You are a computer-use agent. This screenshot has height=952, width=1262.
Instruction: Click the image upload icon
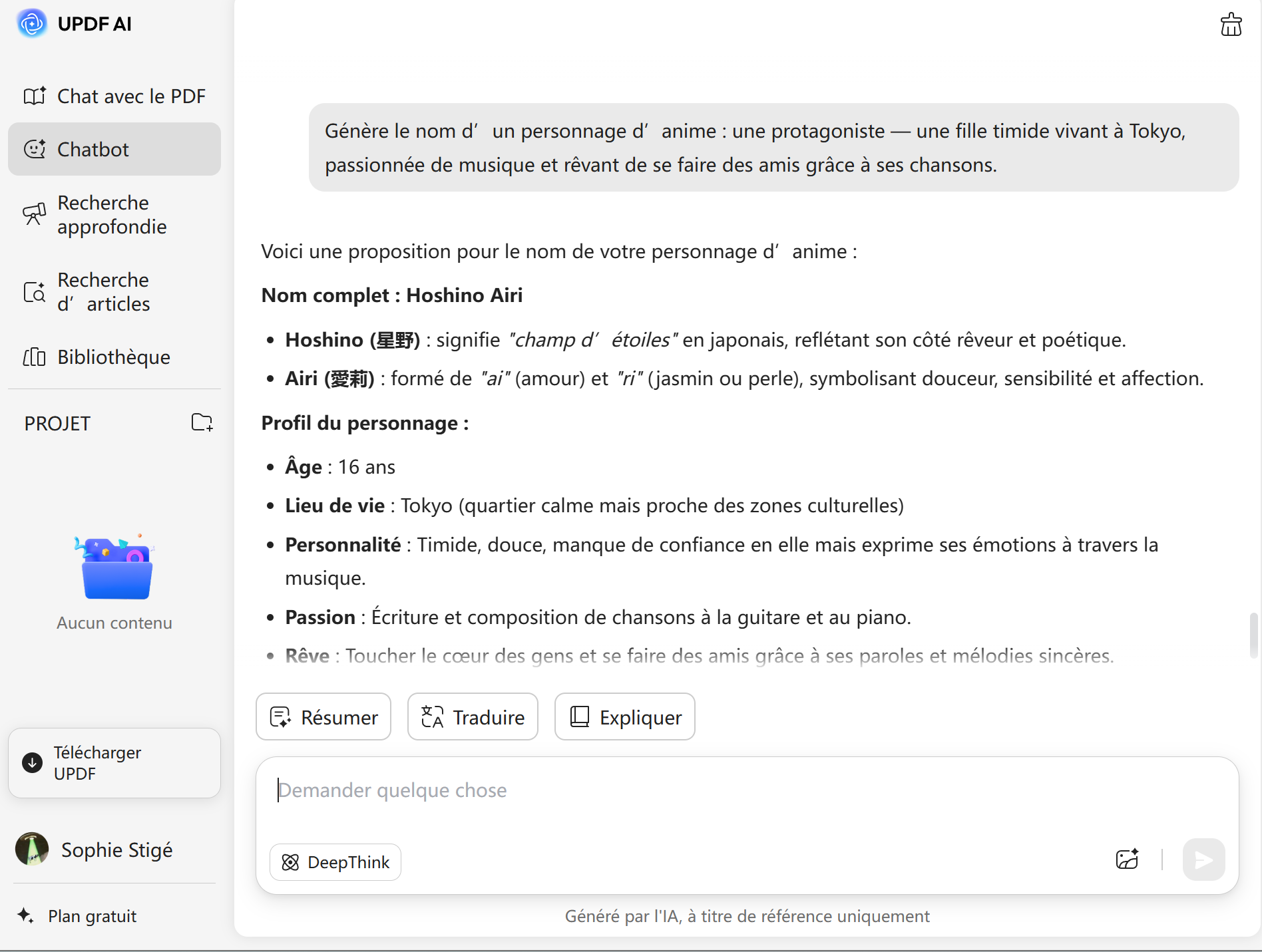click(1127, 859)
